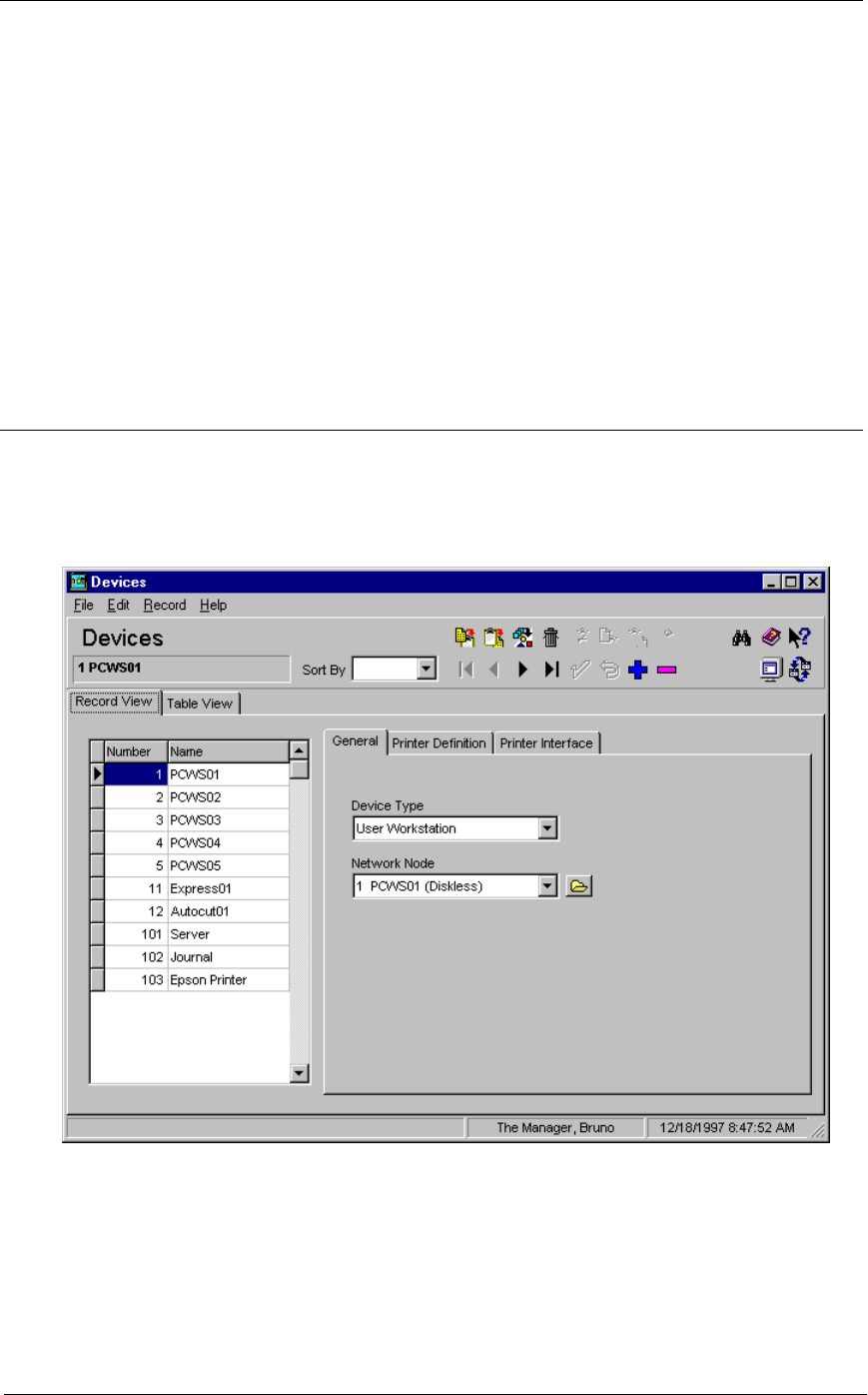
Task: Open the Printer Interface tab
Action: click(x=546, y=743)
